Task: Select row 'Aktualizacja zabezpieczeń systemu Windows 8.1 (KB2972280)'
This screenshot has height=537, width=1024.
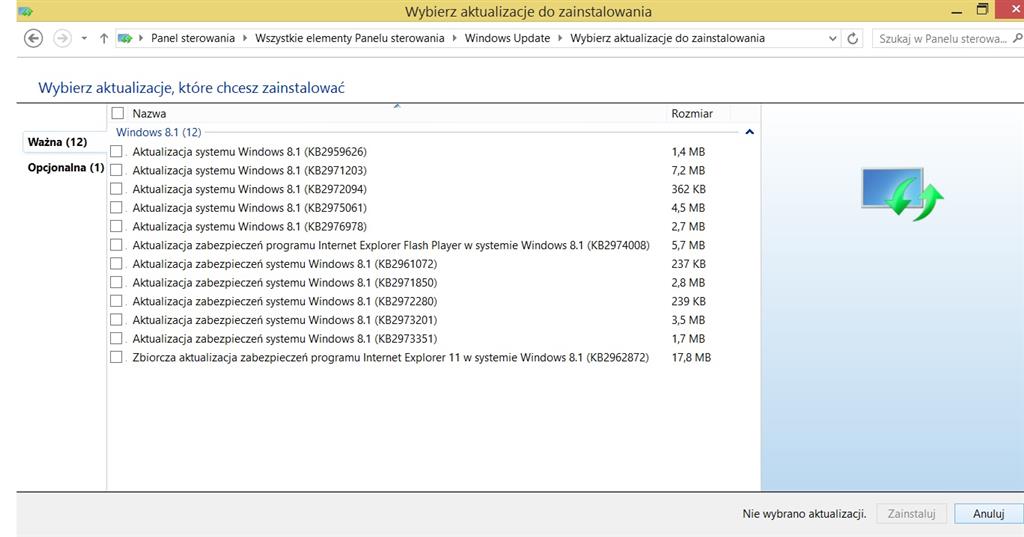Action: [x=285, y=302]
